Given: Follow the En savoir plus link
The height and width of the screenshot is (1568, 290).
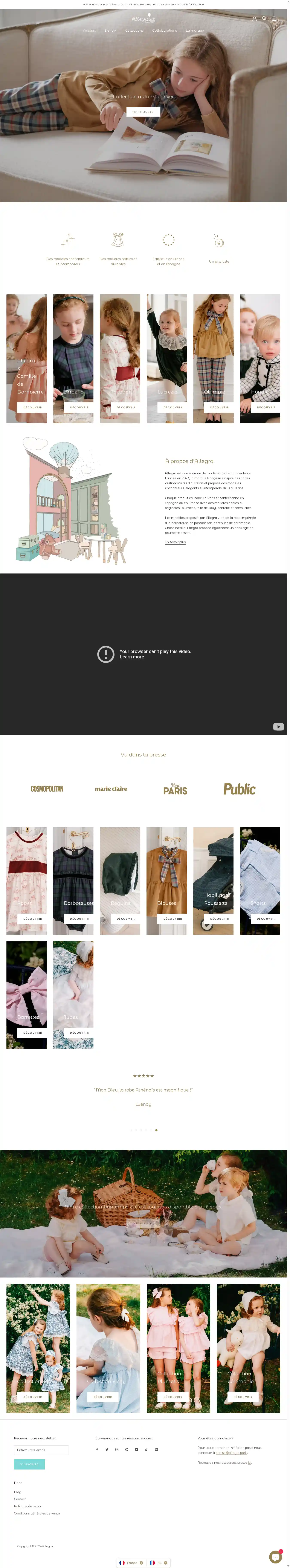Looking at the screenshot, I should point(175,542).
